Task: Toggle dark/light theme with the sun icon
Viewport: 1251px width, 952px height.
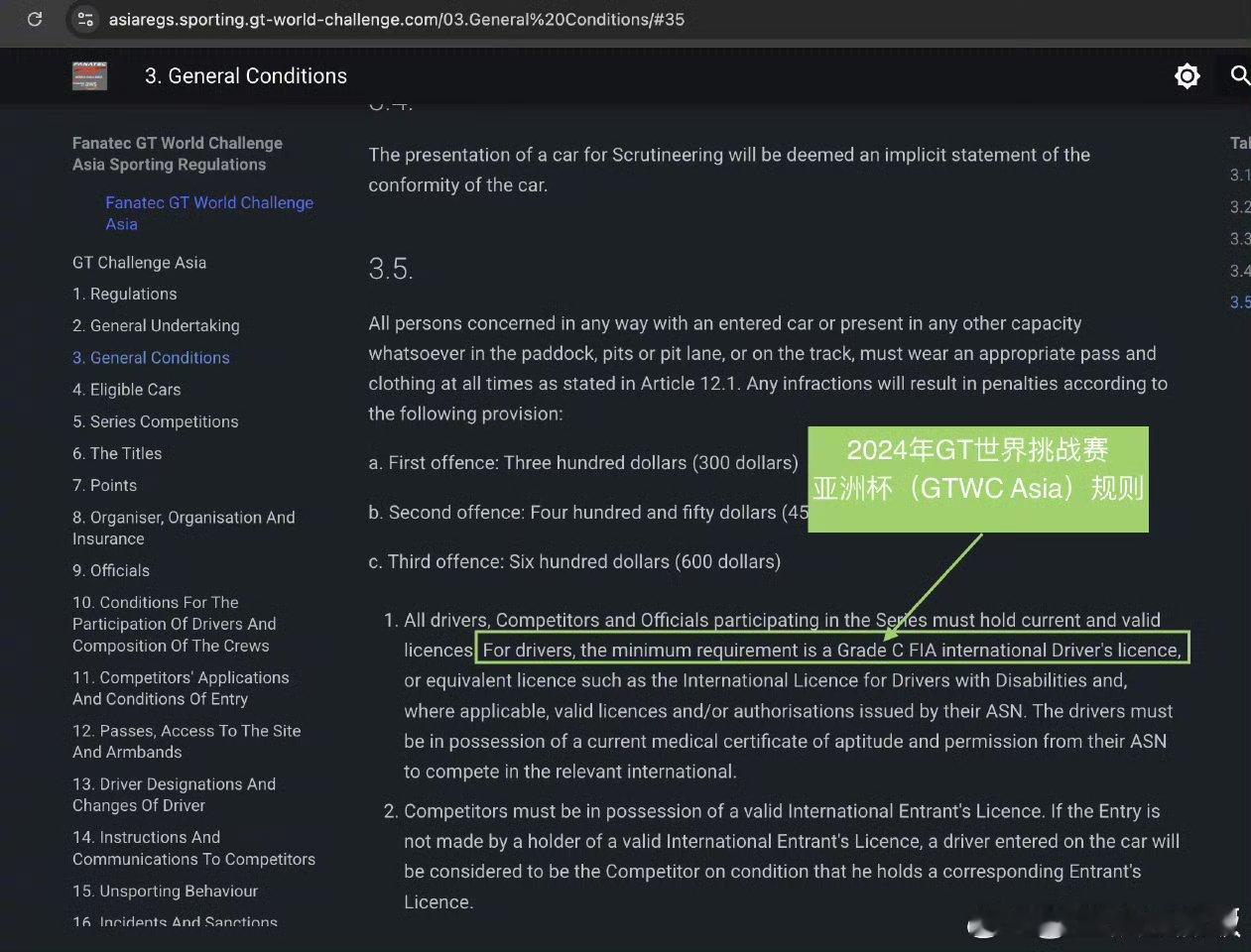Action: (1187, 76)
